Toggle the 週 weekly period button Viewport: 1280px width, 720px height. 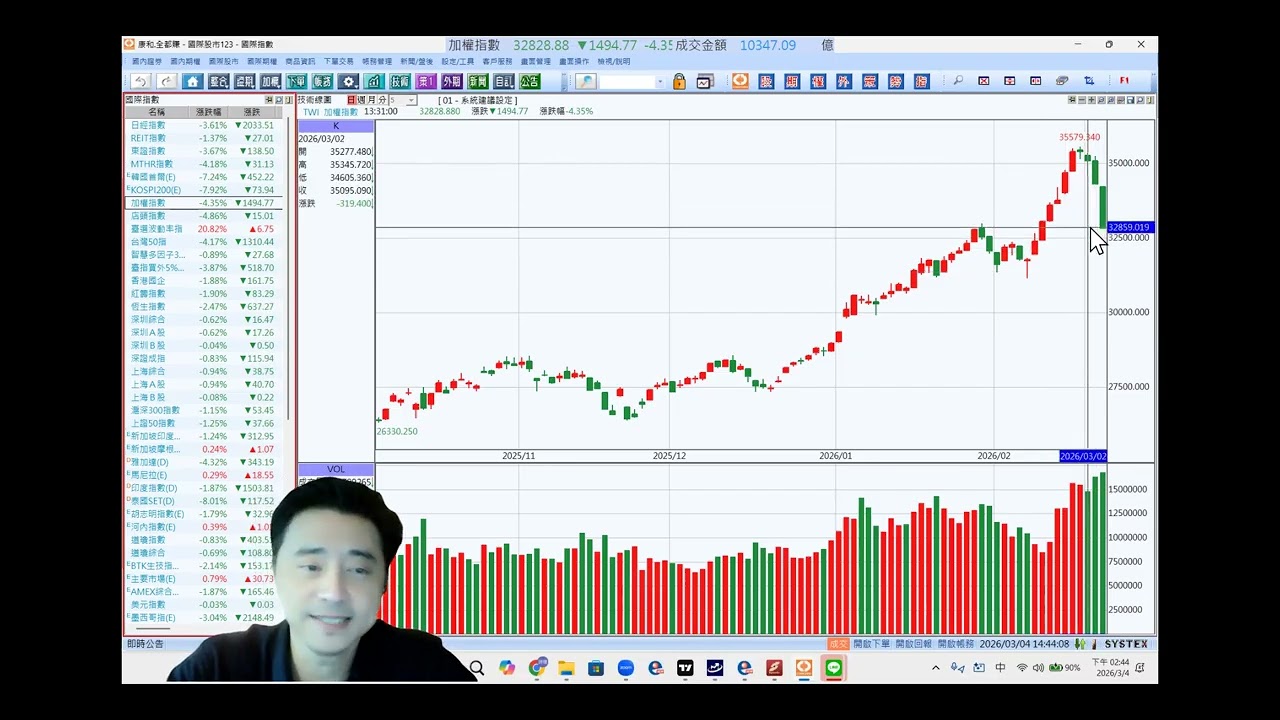(361, 100)
